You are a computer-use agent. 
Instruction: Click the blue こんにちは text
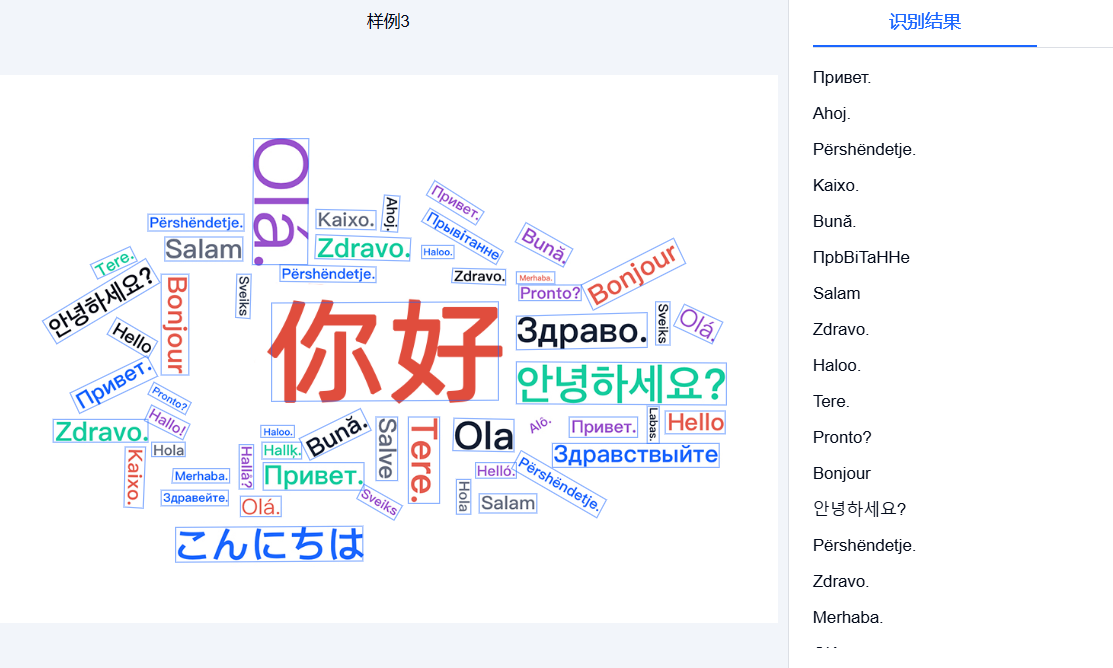tap(269, 544)
